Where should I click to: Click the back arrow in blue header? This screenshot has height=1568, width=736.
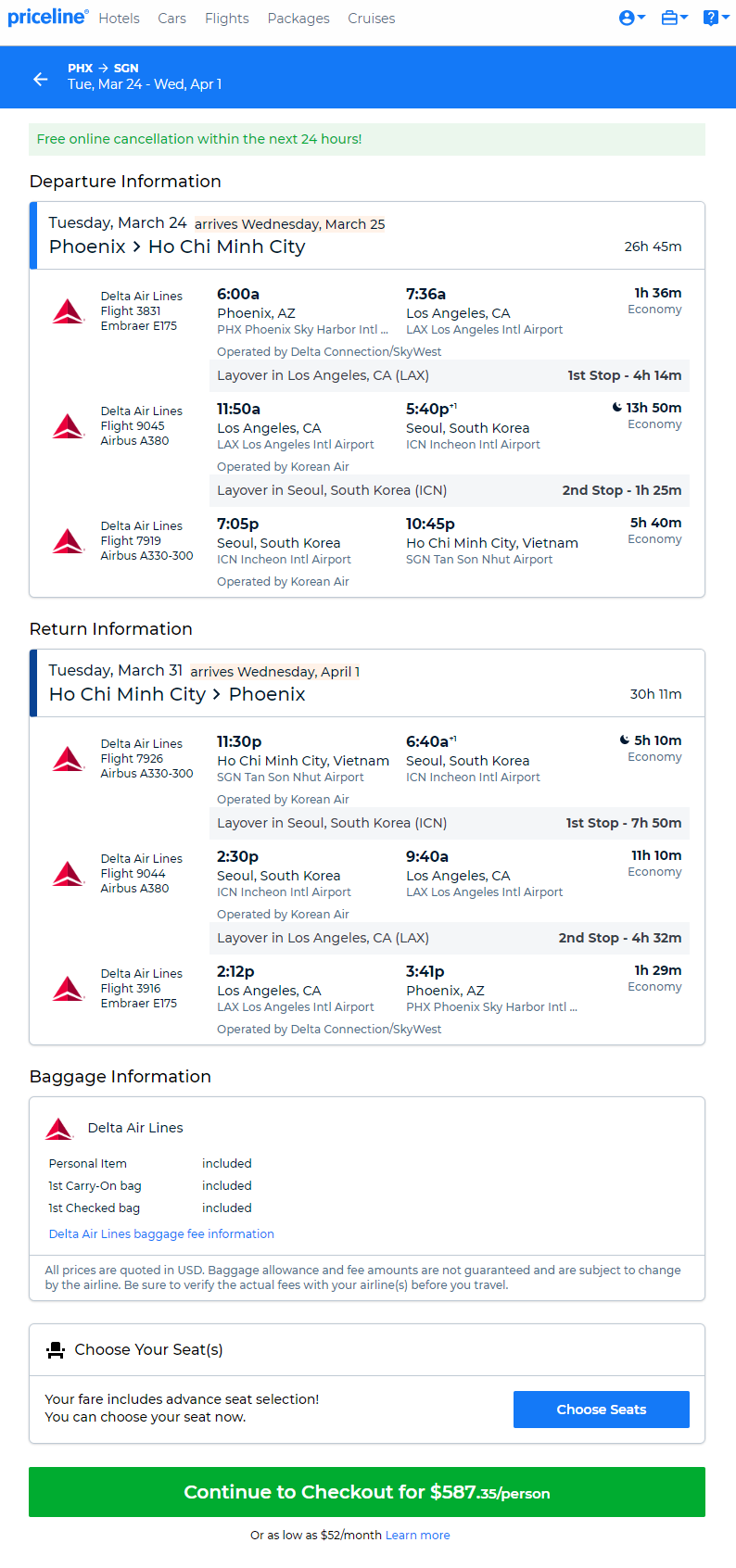[41, 80]
